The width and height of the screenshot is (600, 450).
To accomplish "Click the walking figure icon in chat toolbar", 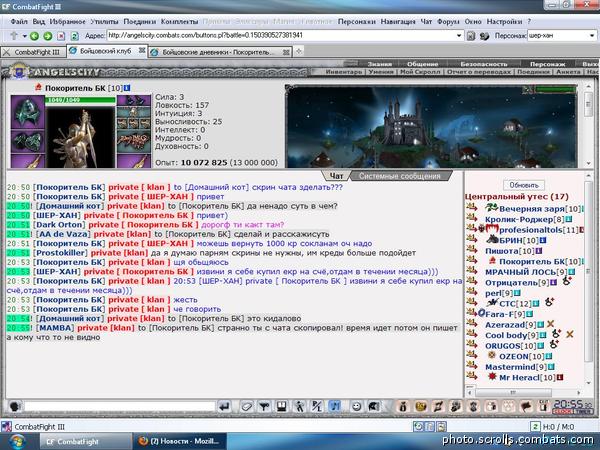I will (299, 406).
